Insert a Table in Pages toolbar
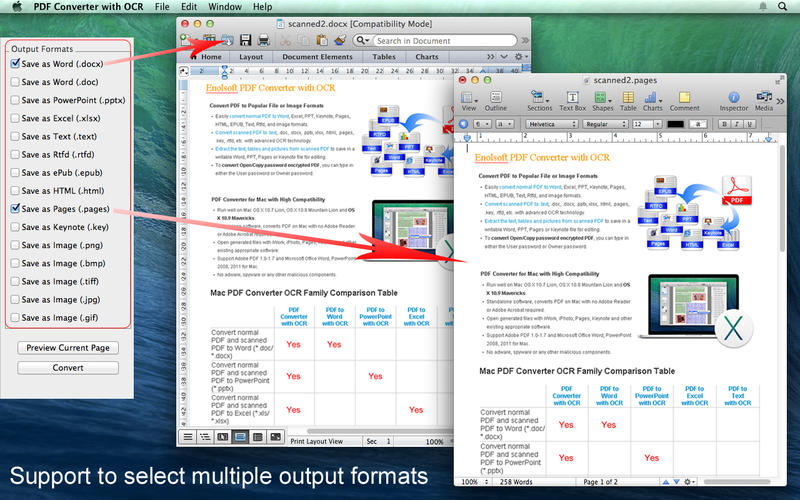The image size is (800, 500). click(x=628, y=101)
